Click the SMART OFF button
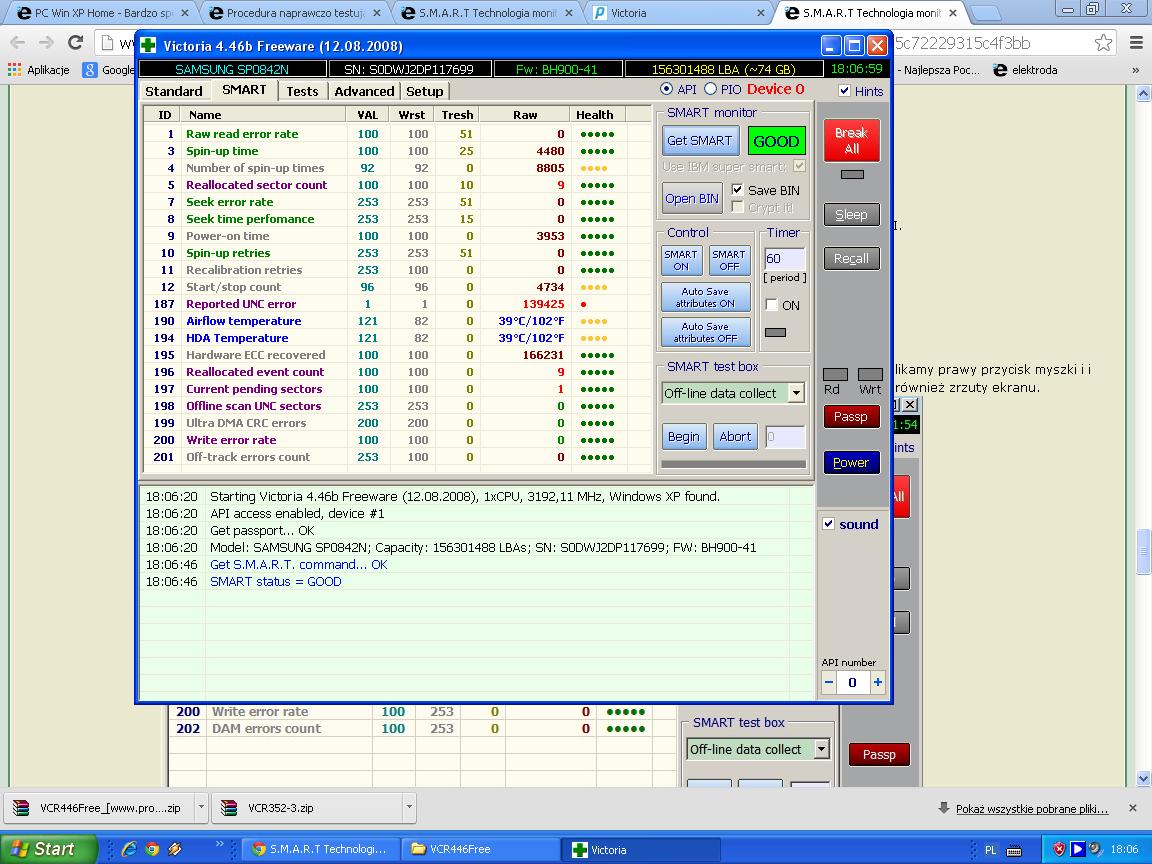Image resolution: width=1152 pixels, height=864 pixels. (729, 260)
